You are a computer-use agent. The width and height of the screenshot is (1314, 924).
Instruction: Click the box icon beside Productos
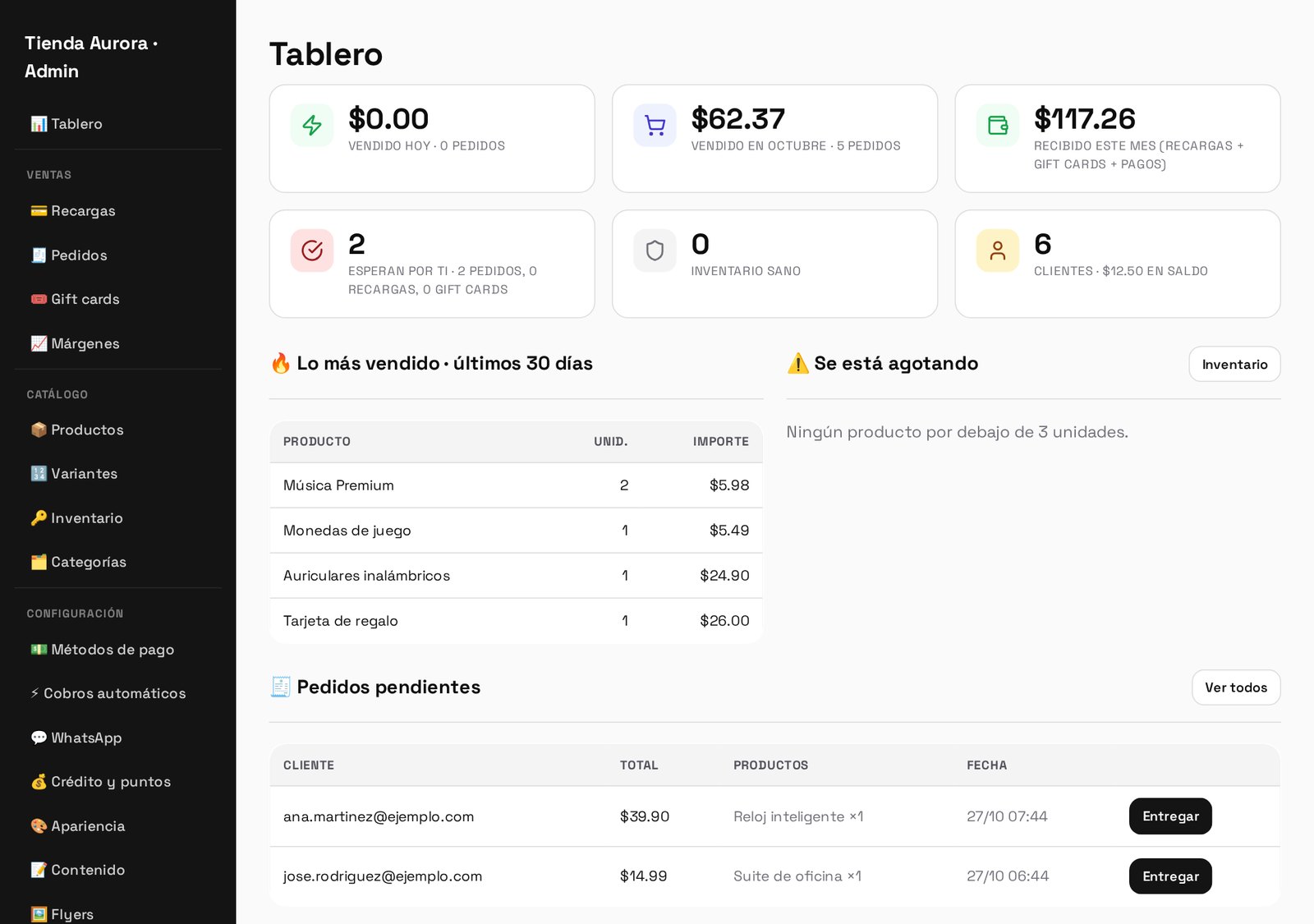click(39, 430)
